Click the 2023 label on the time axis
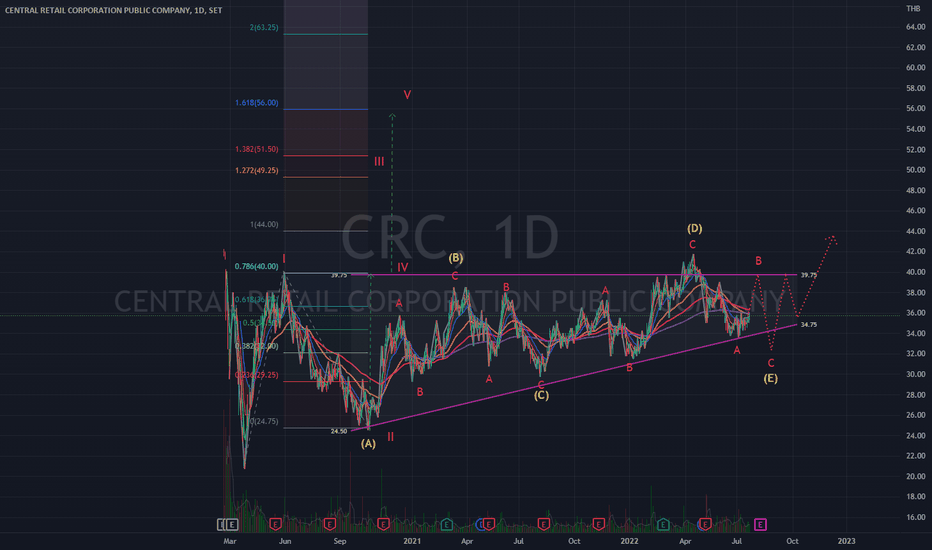The image size is (932, 550). [x=846, y=541]
